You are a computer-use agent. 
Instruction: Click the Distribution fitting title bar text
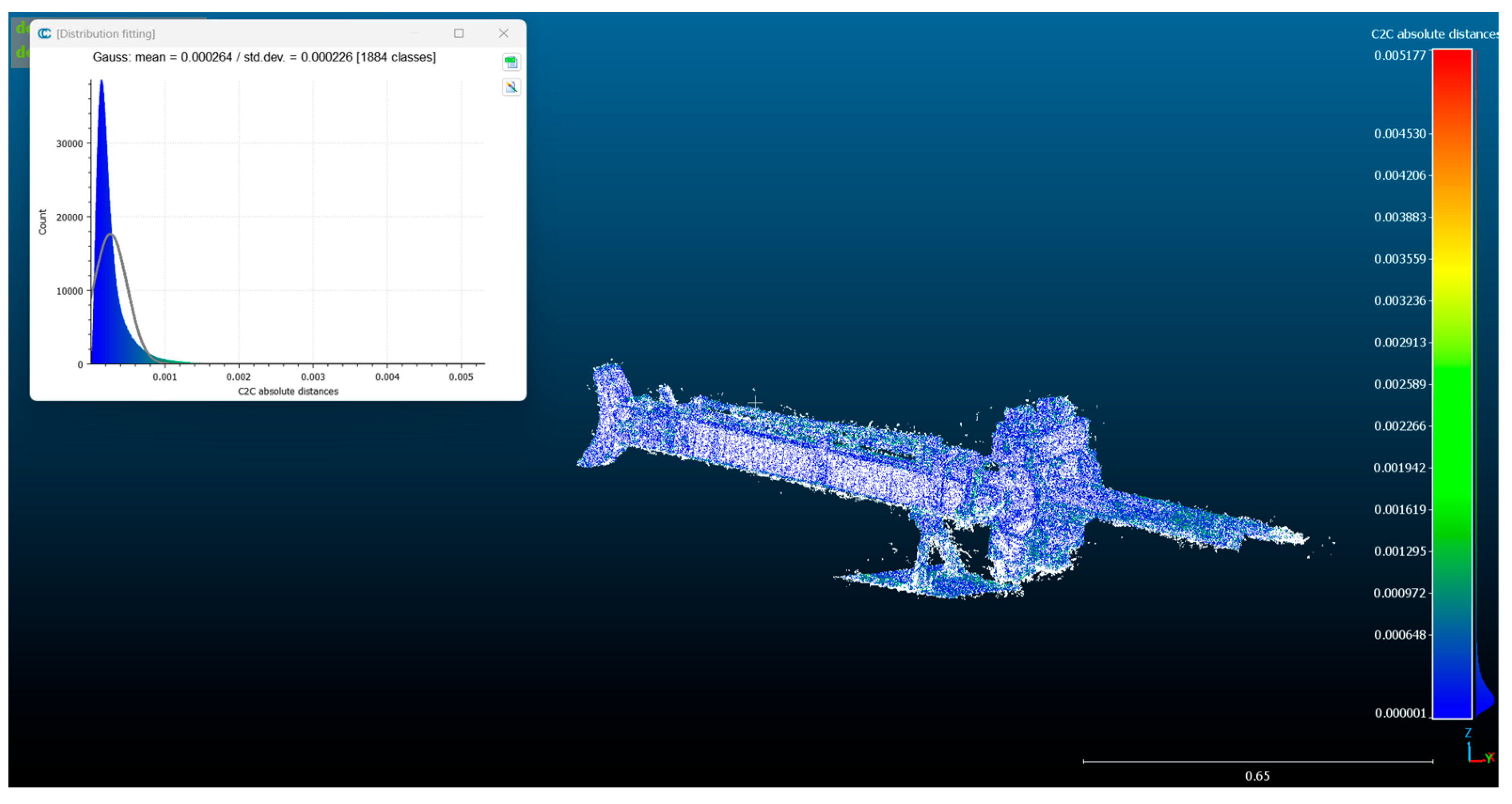click(x=106, y=34)
